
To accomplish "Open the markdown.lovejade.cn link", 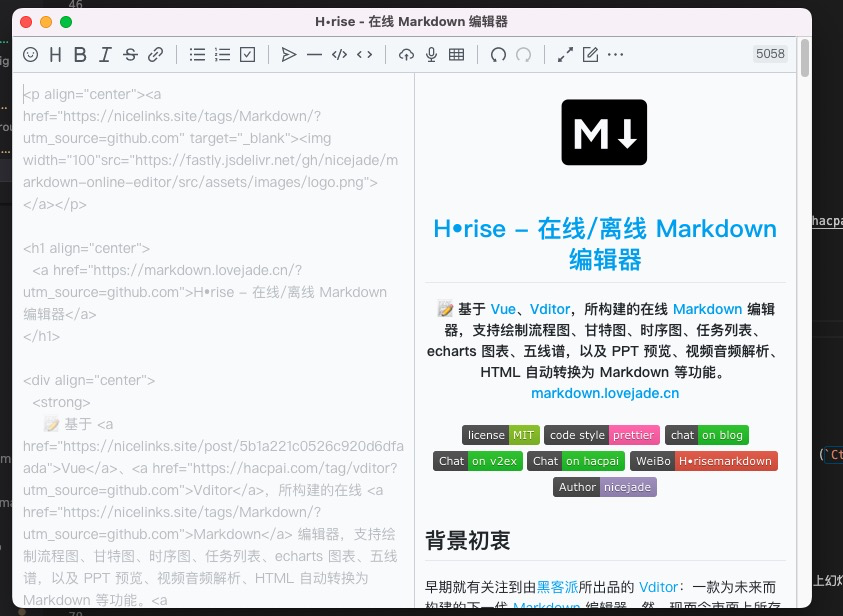I will tap(604, 393).
